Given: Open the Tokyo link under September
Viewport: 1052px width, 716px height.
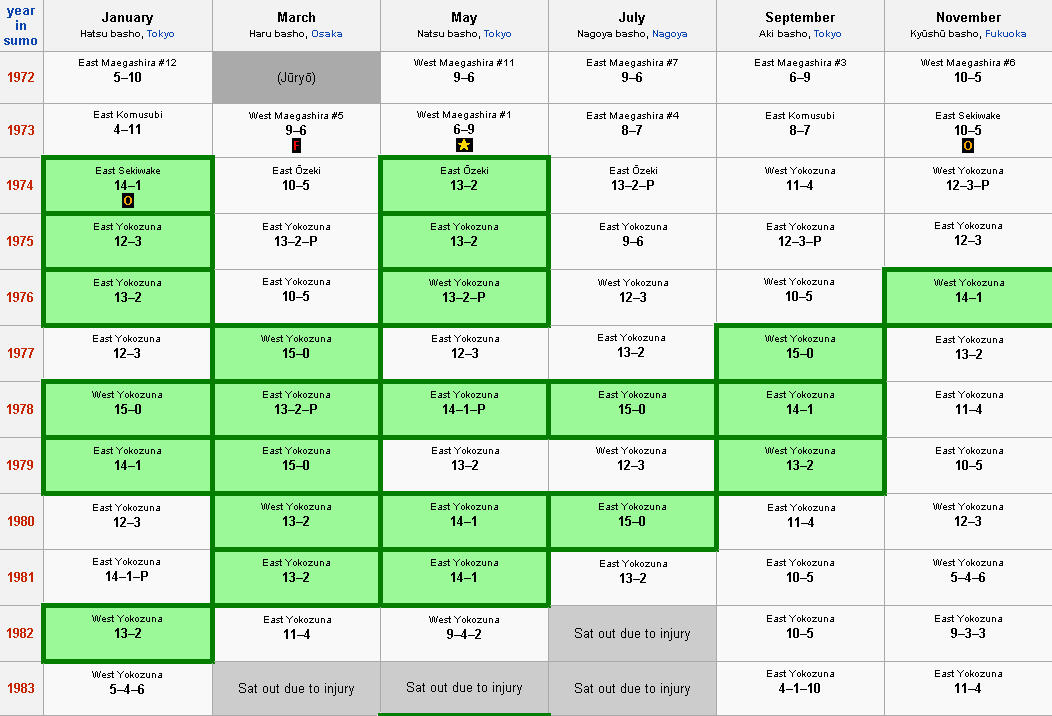Looking at the screenshot, I should tap(827, 34).
